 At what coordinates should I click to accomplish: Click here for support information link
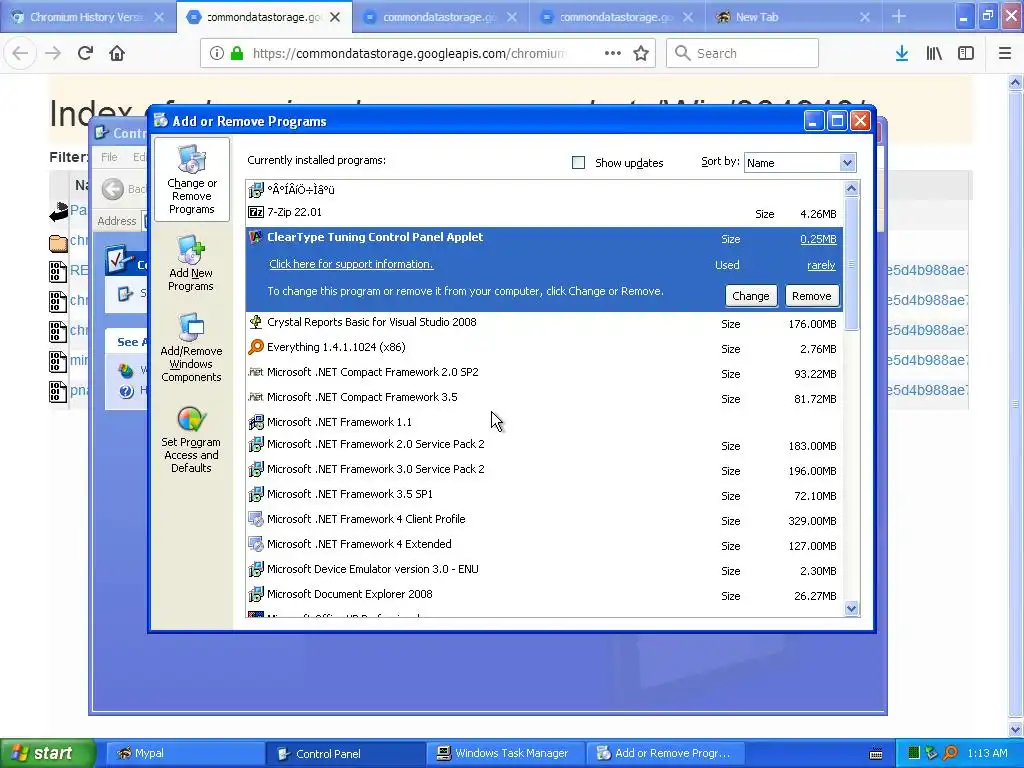351,264
